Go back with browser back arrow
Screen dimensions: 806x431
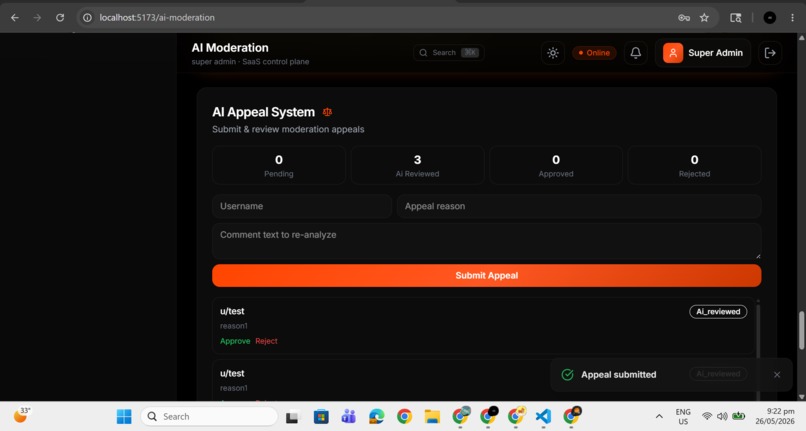tap(15, 17)
